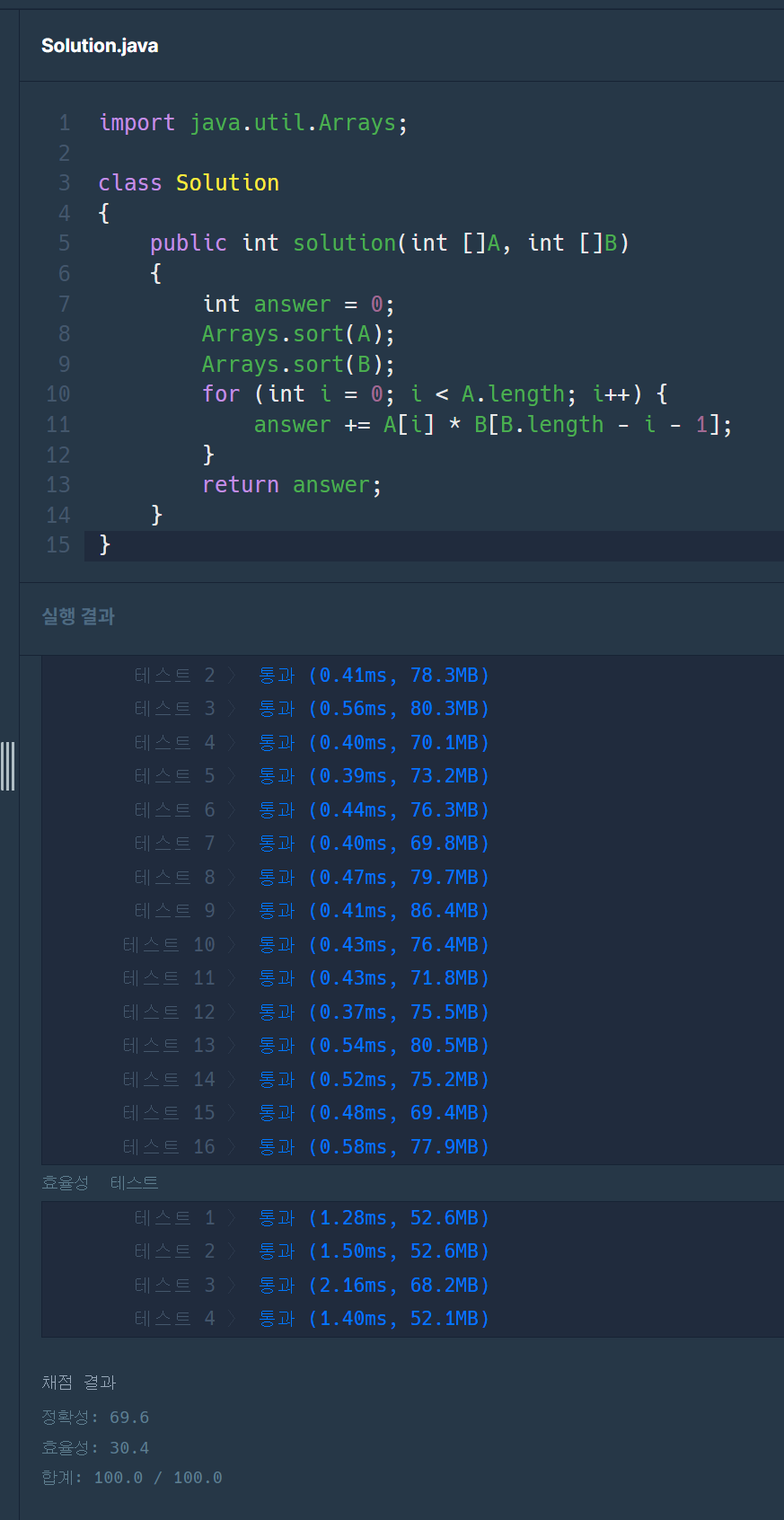
Task: Click the '합계: 100.0 / 100.0' total line
Action: point(132,1477)
